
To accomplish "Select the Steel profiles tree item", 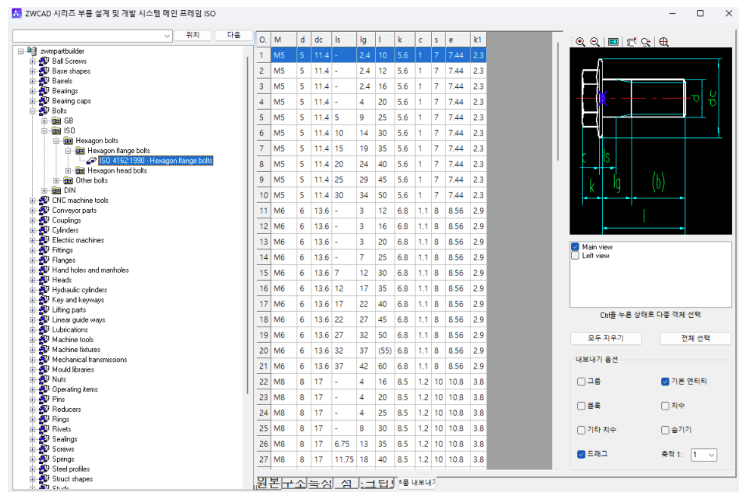I will point(71,469).
